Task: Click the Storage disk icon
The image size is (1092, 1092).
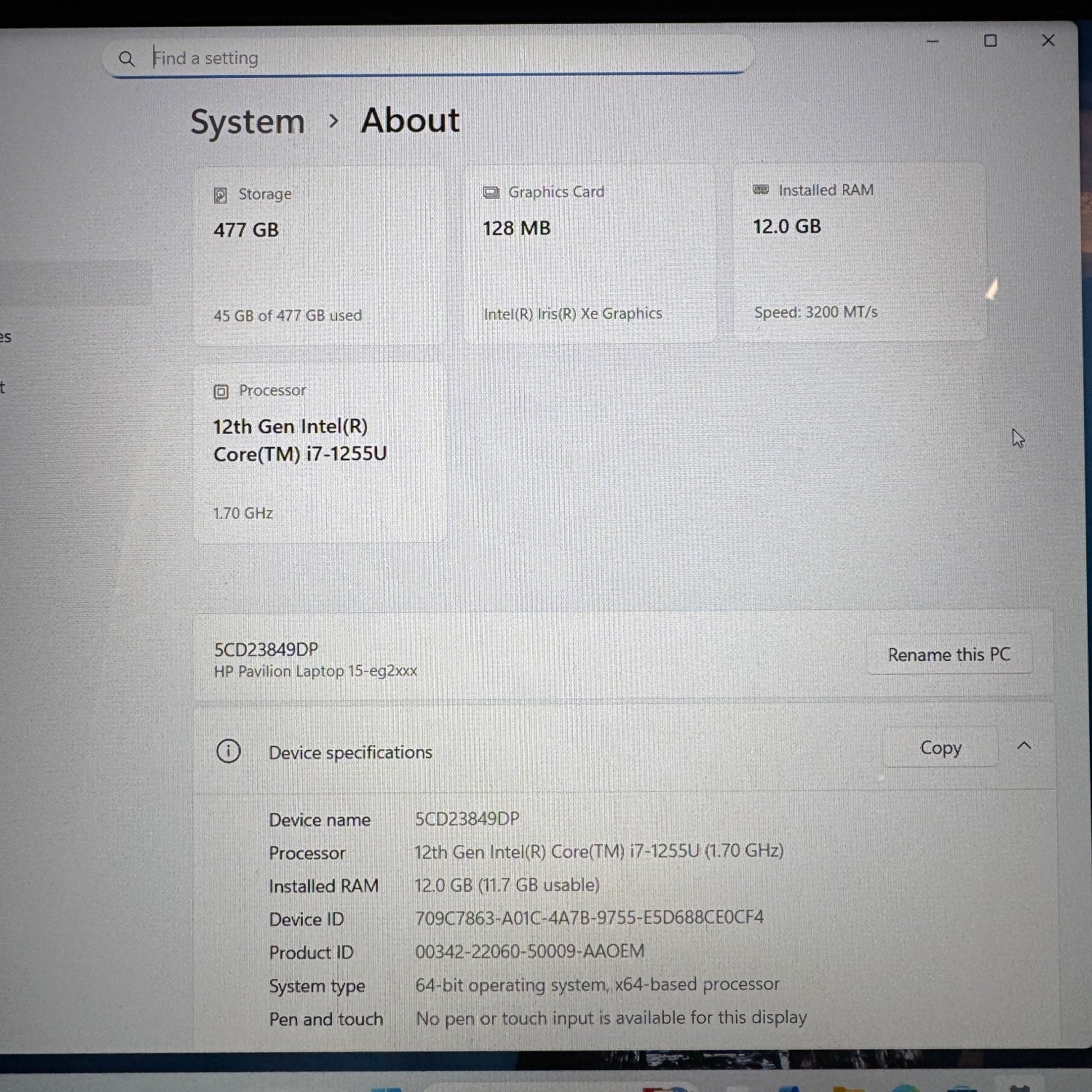Action: 220,194
